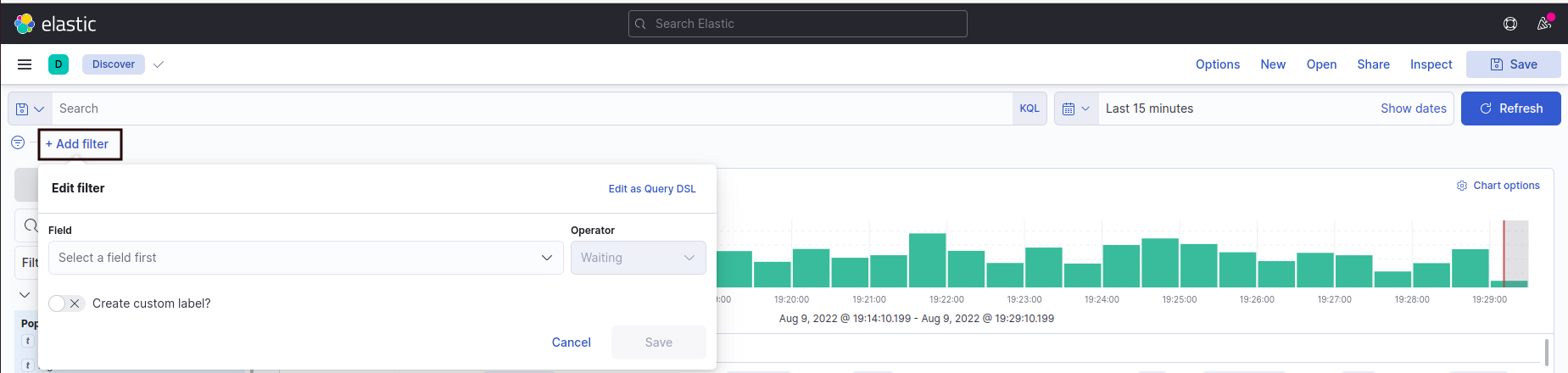Open the newsfeed notifications icon
The width and height of the screenshot is (1568, 373).
click(x=1544, y=24)
